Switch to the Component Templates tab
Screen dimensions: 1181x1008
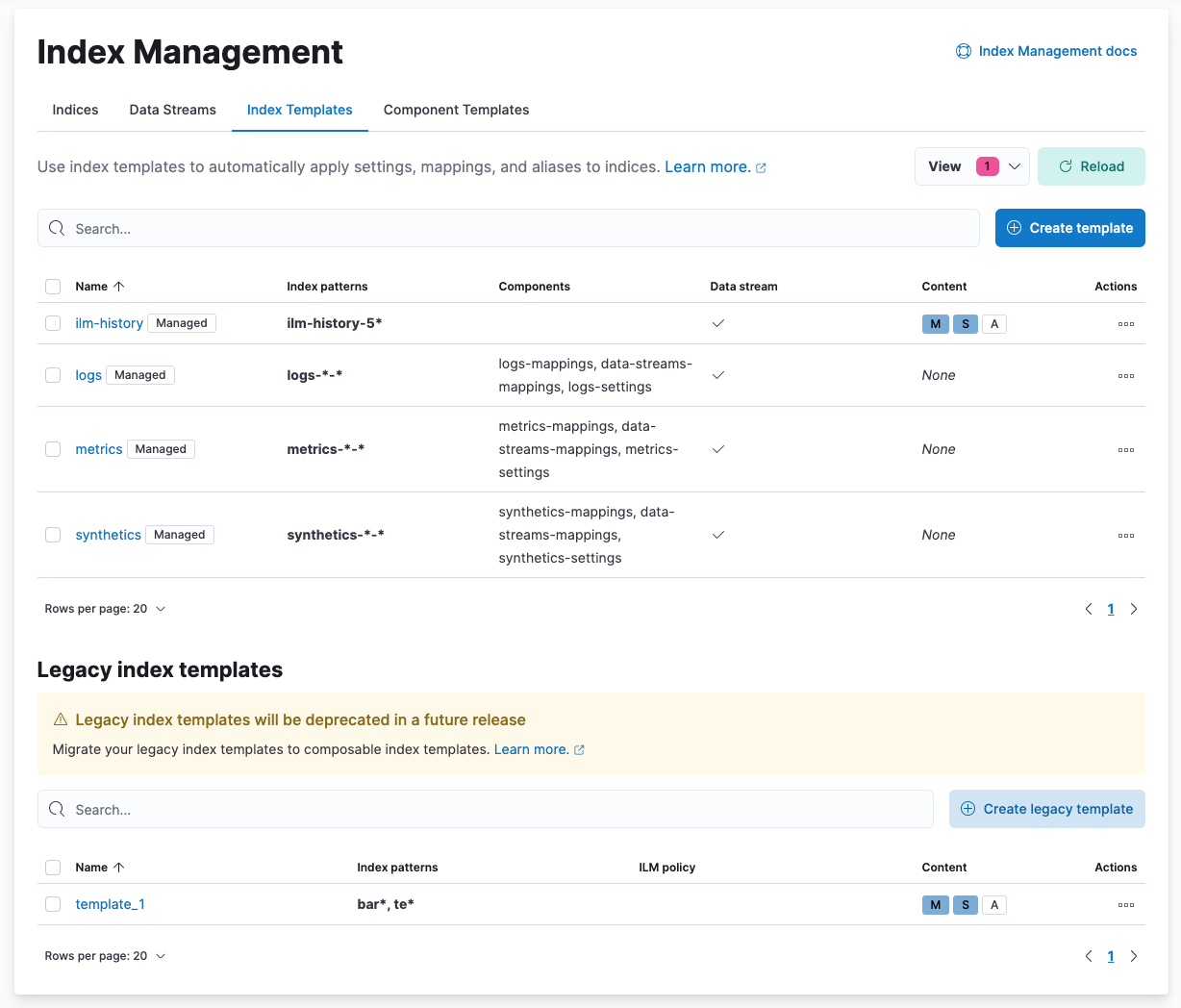click(457, 110)
